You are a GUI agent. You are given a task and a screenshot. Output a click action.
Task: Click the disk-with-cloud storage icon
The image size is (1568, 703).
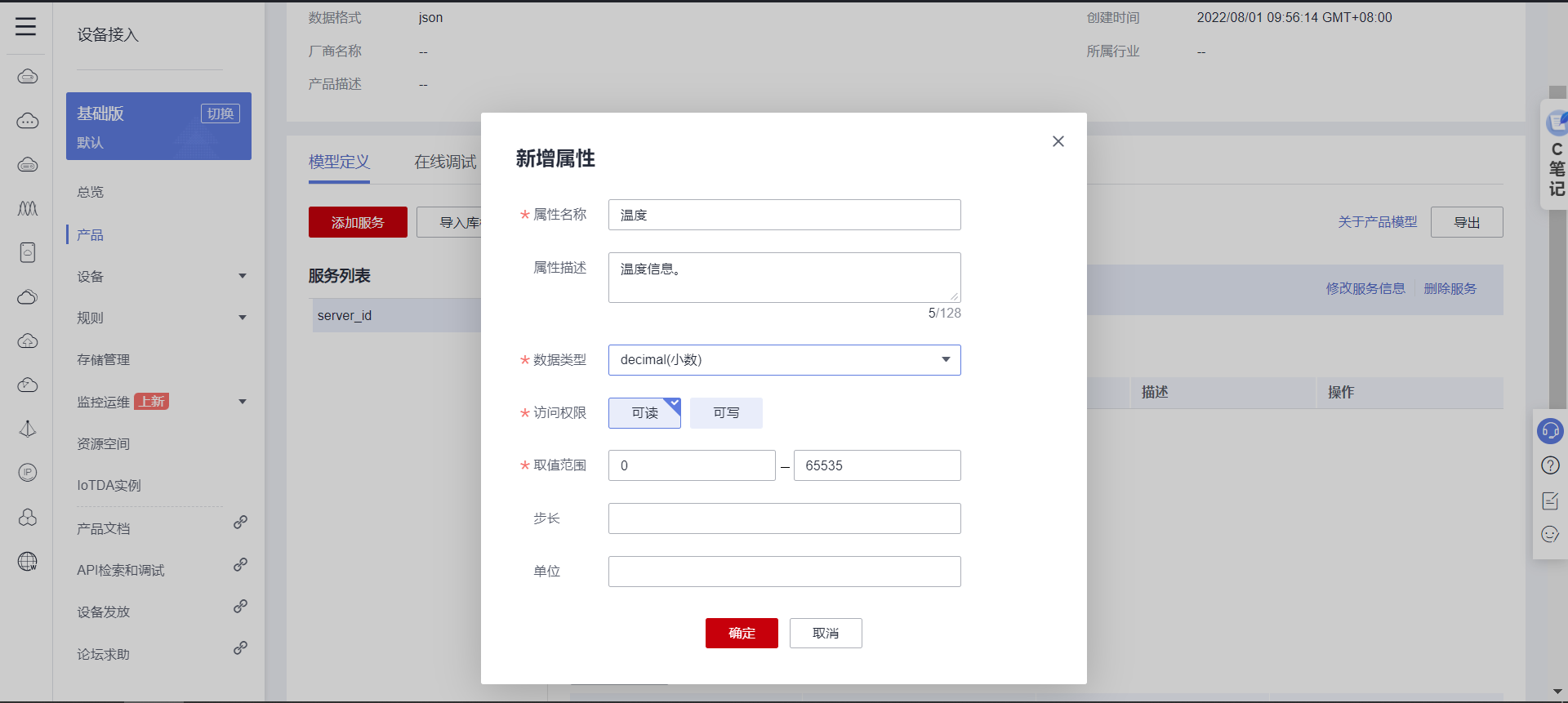(x=28, y=252)
